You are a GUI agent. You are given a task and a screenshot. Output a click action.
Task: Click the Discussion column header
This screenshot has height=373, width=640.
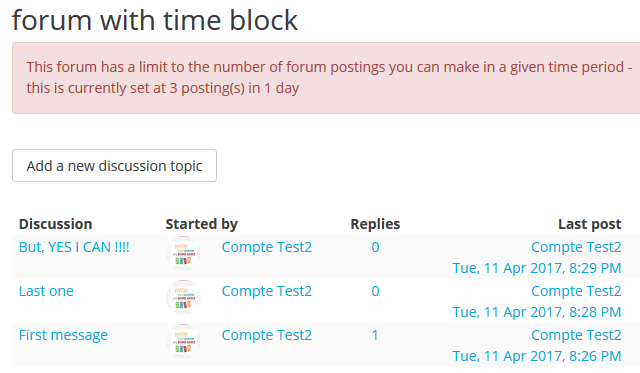click(56, 224)
